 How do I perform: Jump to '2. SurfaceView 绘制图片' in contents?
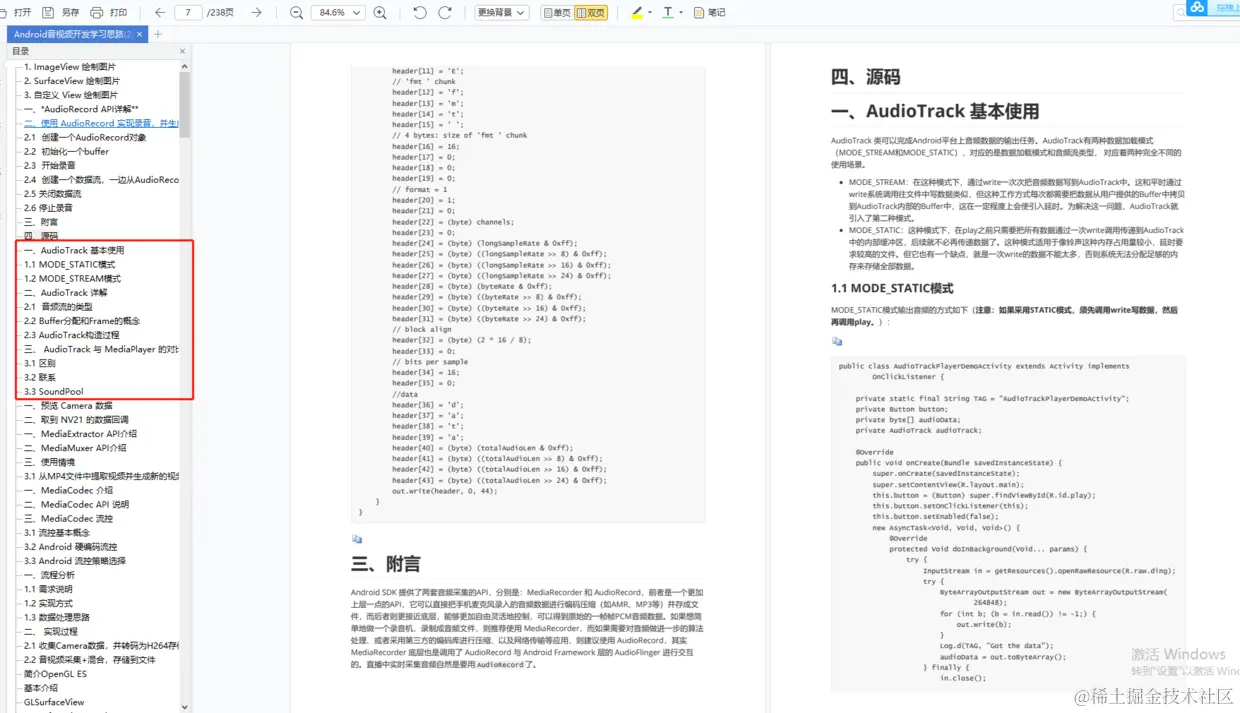(71, 81)
